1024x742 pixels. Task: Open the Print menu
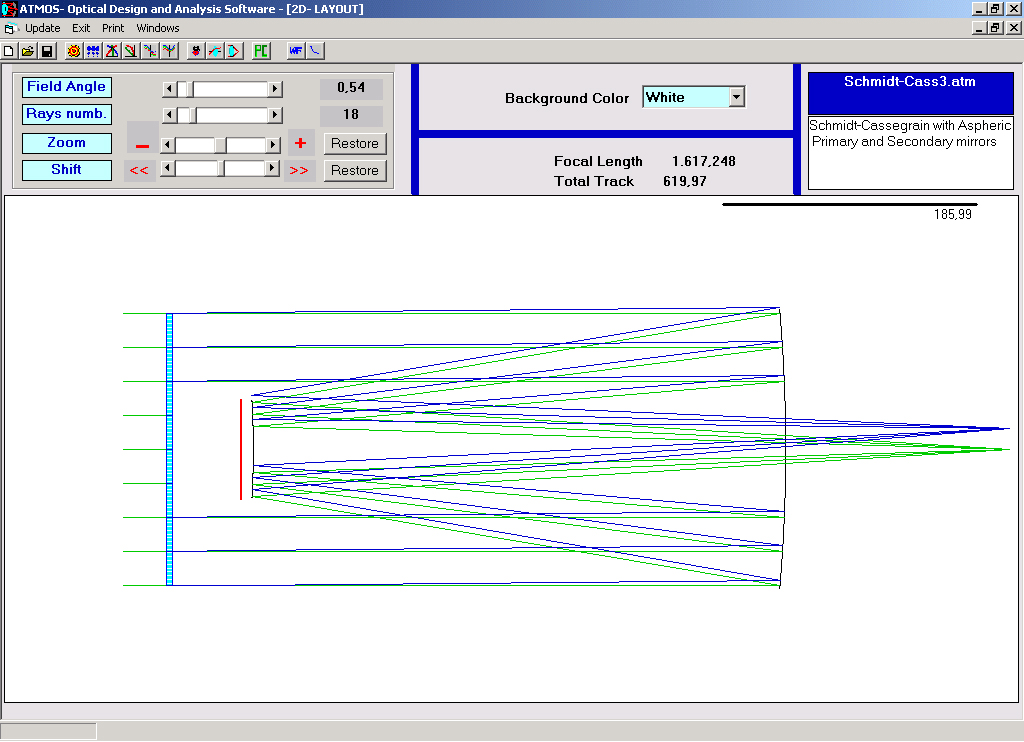pos(113,28)
